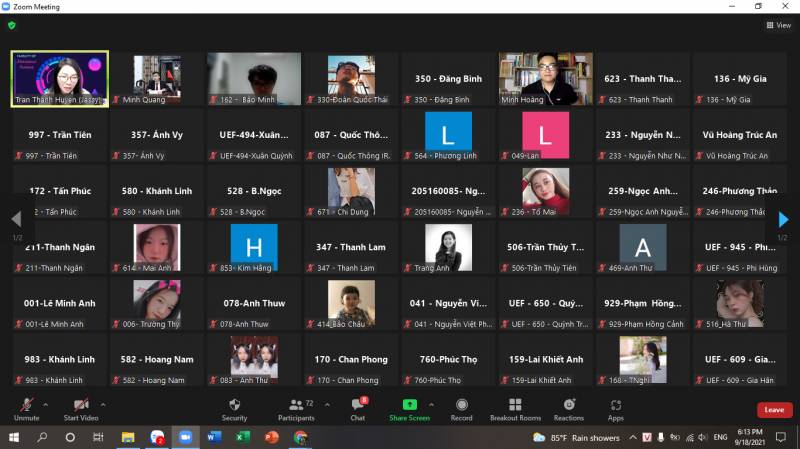Screen dimensions: 800x449
Task: Open the Reactions menu
Action: tap(568, 408)
